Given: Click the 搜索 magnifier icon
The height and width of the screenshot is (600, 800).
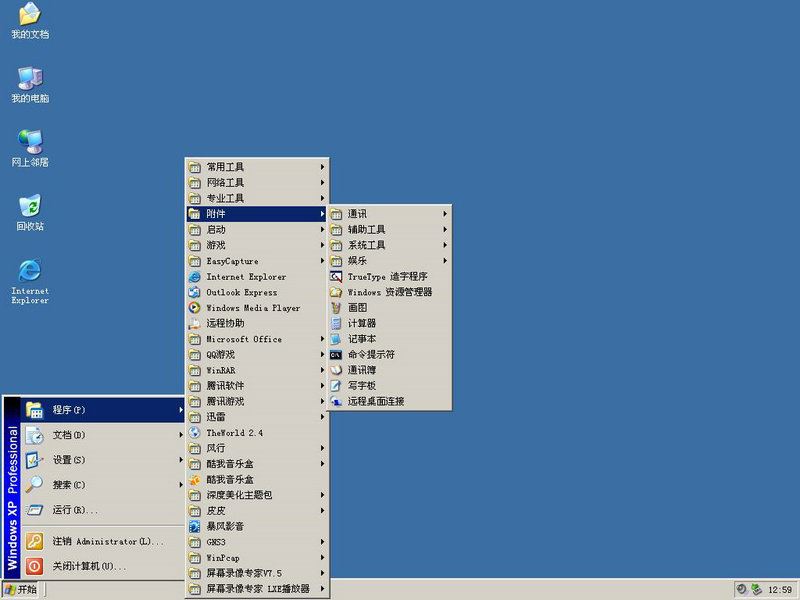Looking at the screenshot, I should click(x=34, y=484).
